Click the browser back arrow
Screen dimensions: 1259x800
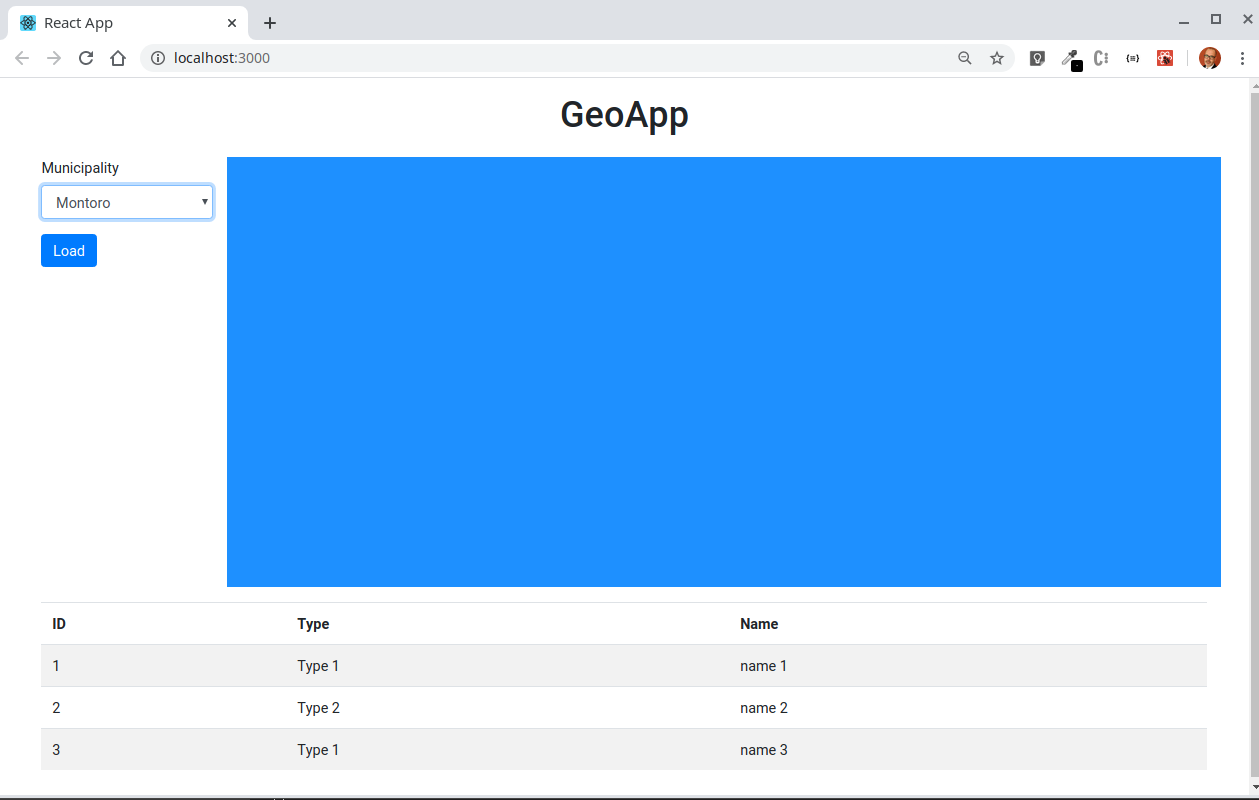pos(21,58)
